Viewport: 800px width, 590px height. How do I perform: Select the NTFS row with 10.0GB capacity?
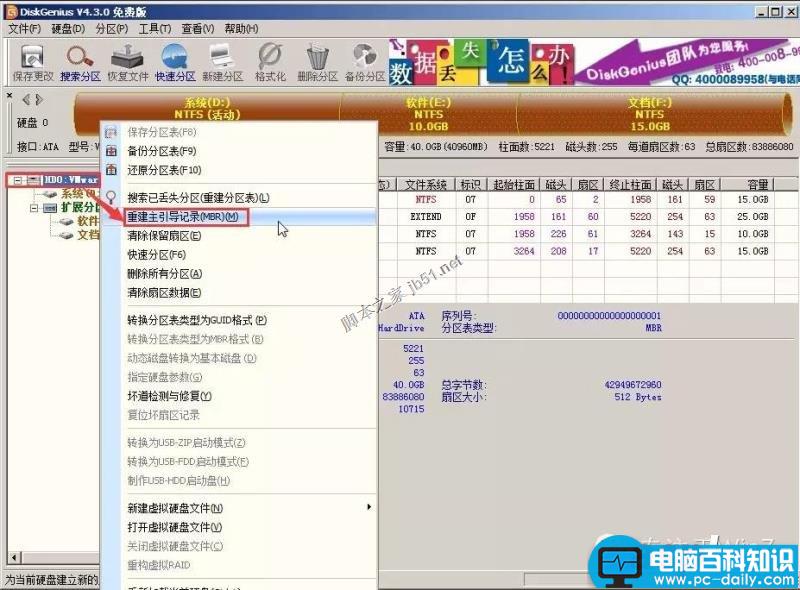coord(587,234)
